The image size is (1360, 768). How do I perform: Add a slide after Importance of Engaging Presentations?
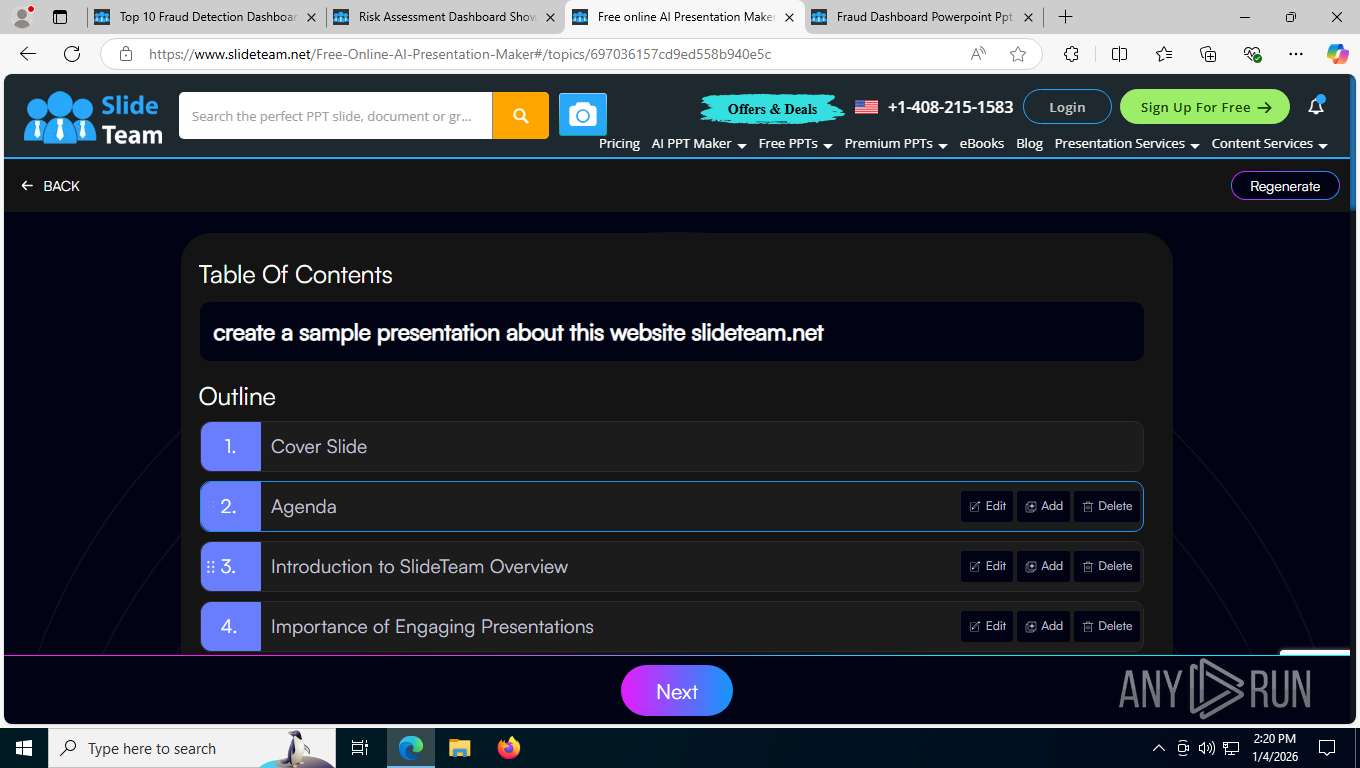click(x=1043, y=626)
